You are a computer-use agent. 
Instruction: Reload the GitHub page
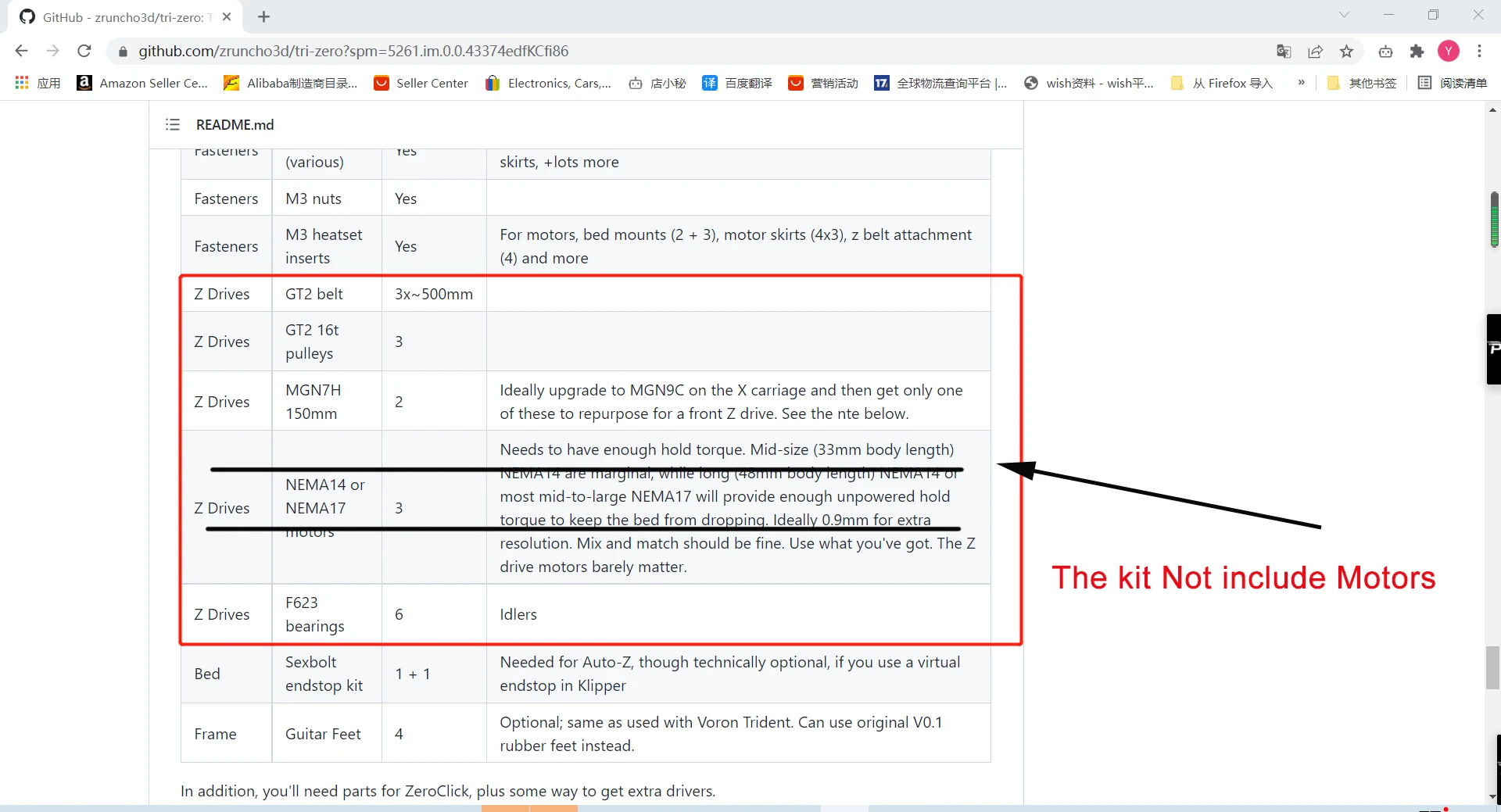[84, 51]
